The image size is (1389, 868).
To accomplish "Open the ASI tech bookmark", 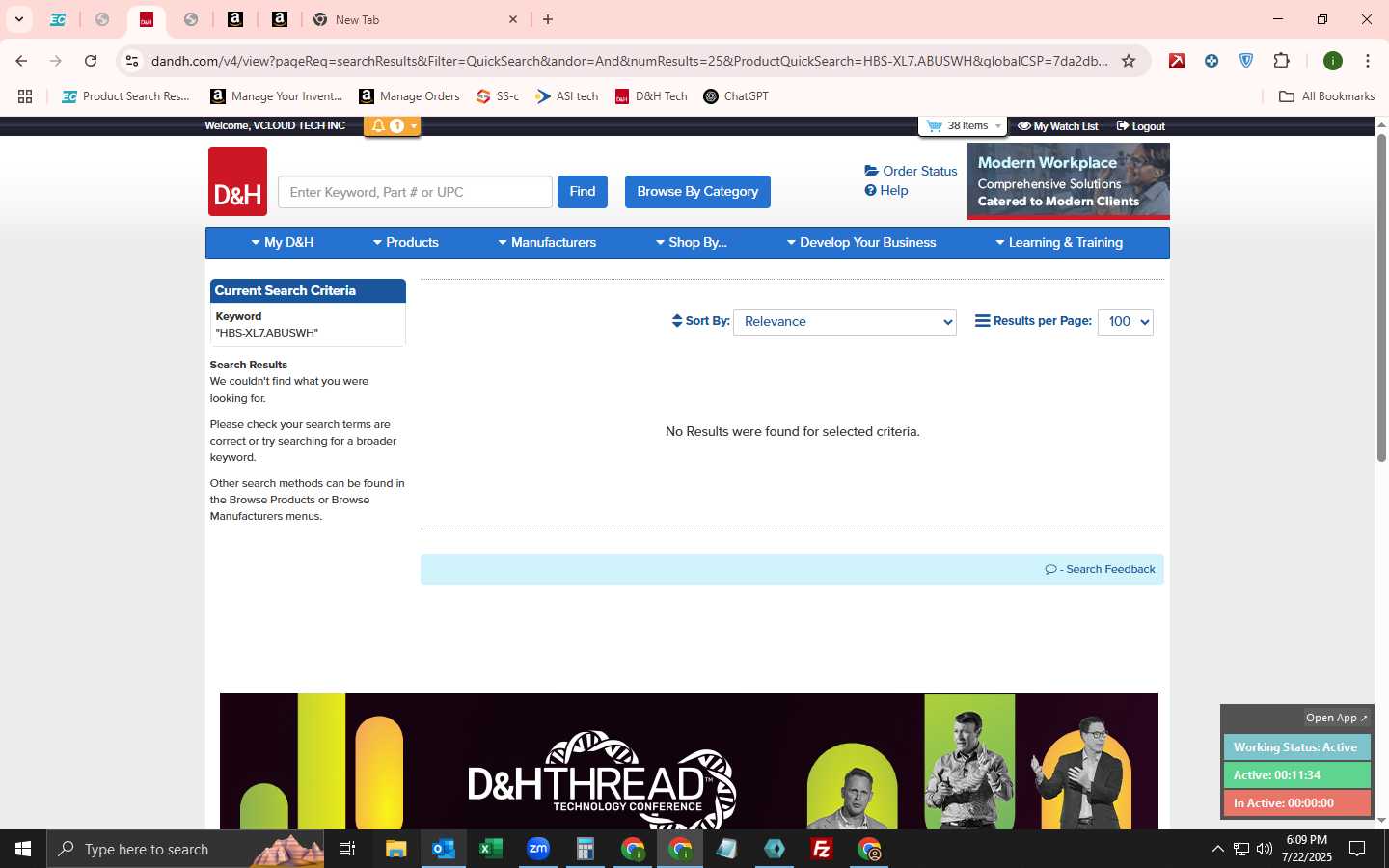I will pyautogui.click(x=567, y=96).
